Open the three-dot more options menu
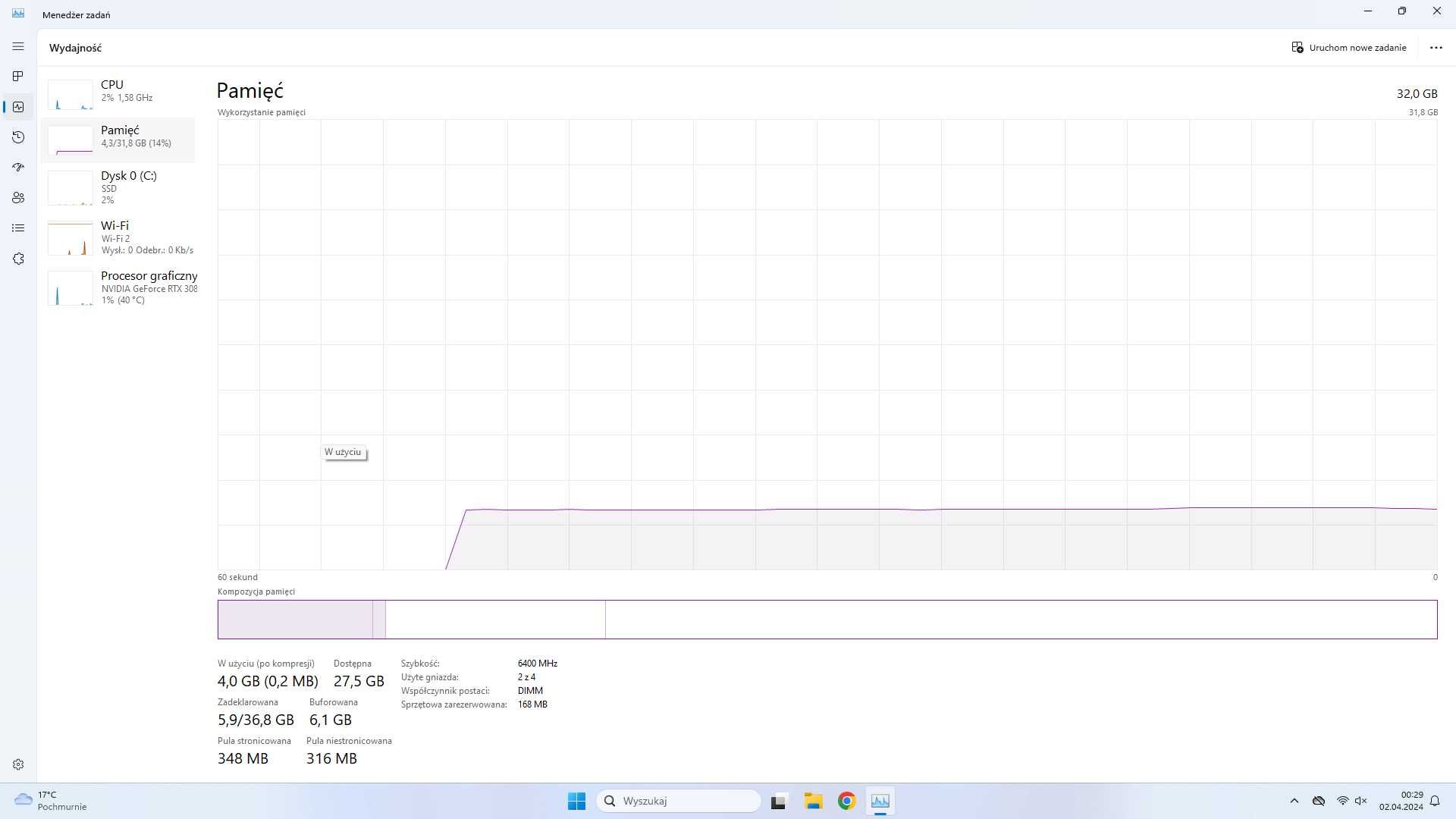This screenshot has height=819, width=1456. (1436, 47)
